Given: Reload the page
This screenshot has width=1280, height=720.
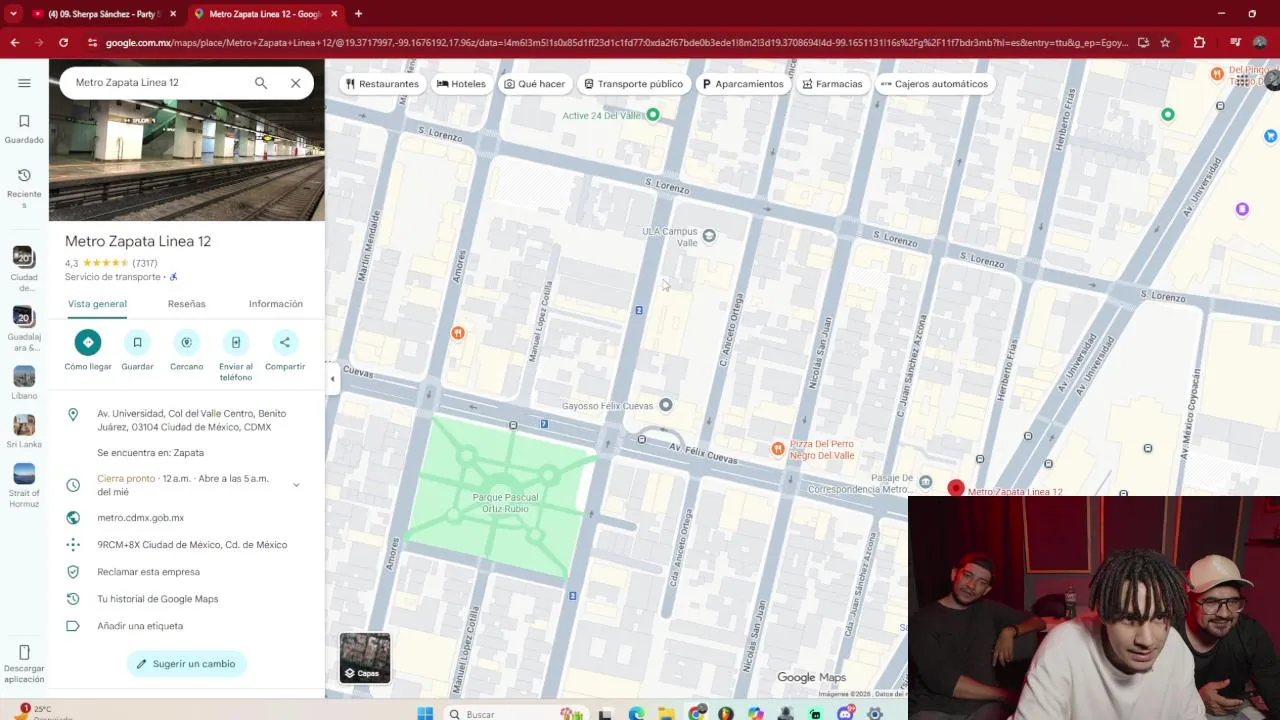Looking at the screenshot, I should (x=63, y=43).
